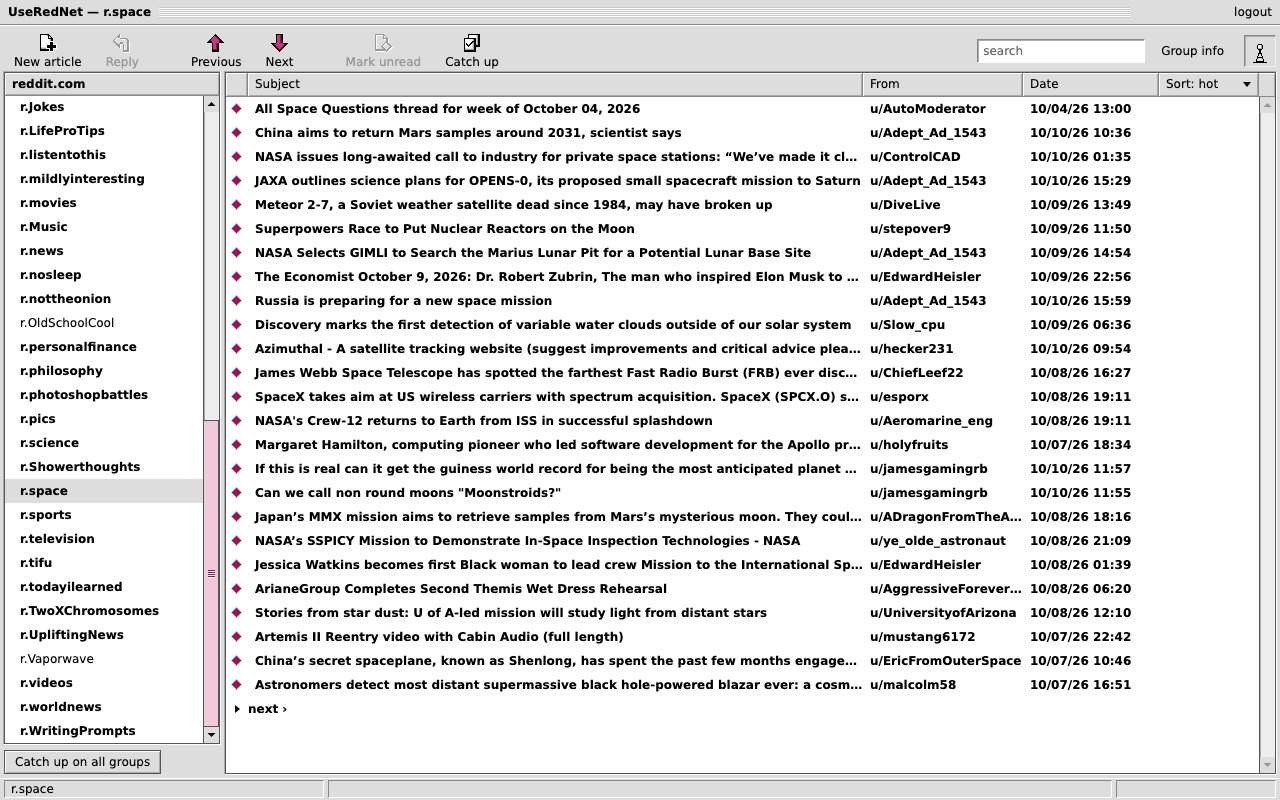Image resolution: width=1280 pixels, height=800 pixels.
Task: Click the New article toolbar icon
Action: pyautogui.click(x=47, y=43)
